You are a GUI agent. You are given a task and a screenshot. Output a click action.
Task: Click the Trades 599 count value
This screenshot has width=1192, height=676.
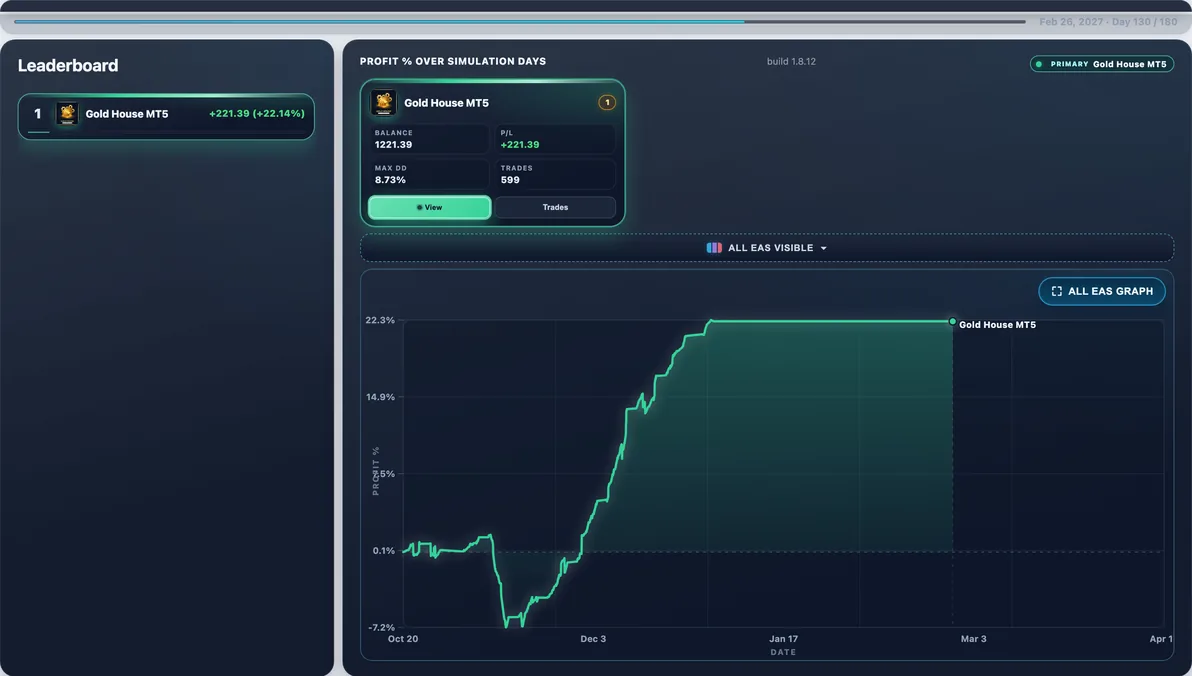(510, 180)
